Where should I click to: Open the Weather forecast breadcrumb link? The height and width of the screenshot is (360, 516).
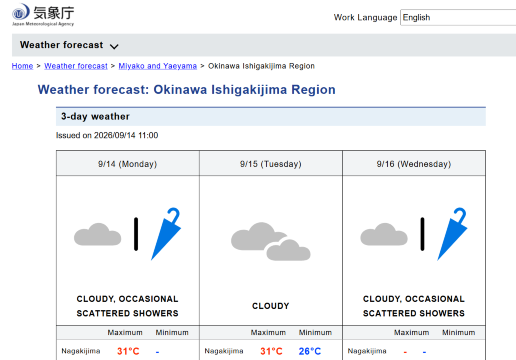click(76, 66)
